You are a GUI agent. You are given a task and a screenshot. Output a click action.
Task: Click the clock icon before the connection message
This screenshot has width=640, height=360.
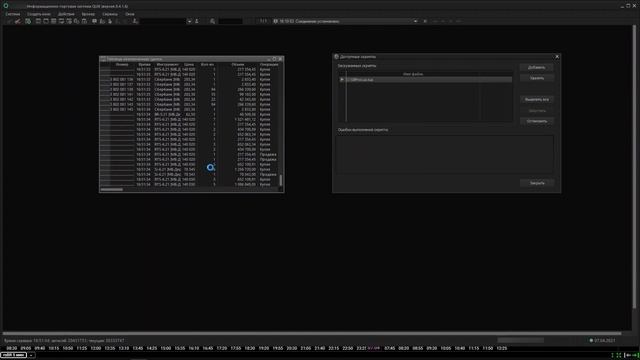(x=276, y=21)
